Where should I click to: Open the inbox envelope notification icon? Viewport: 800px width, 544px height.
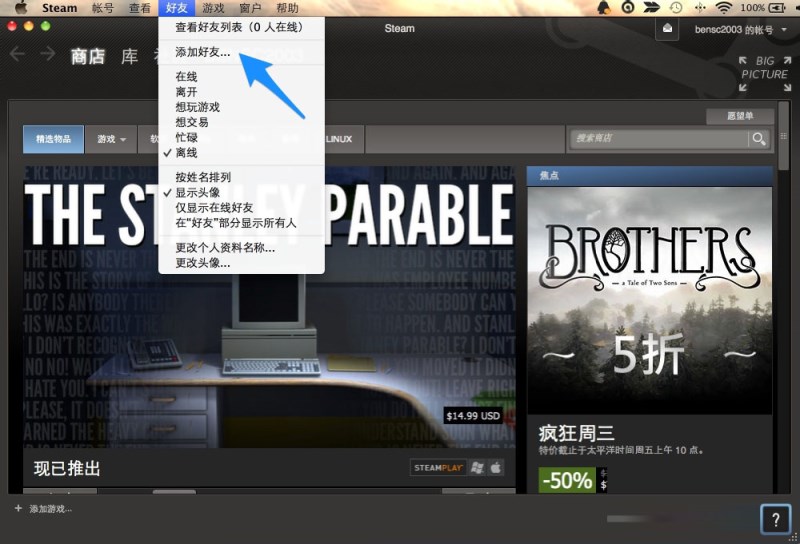(x=667, y=29)
